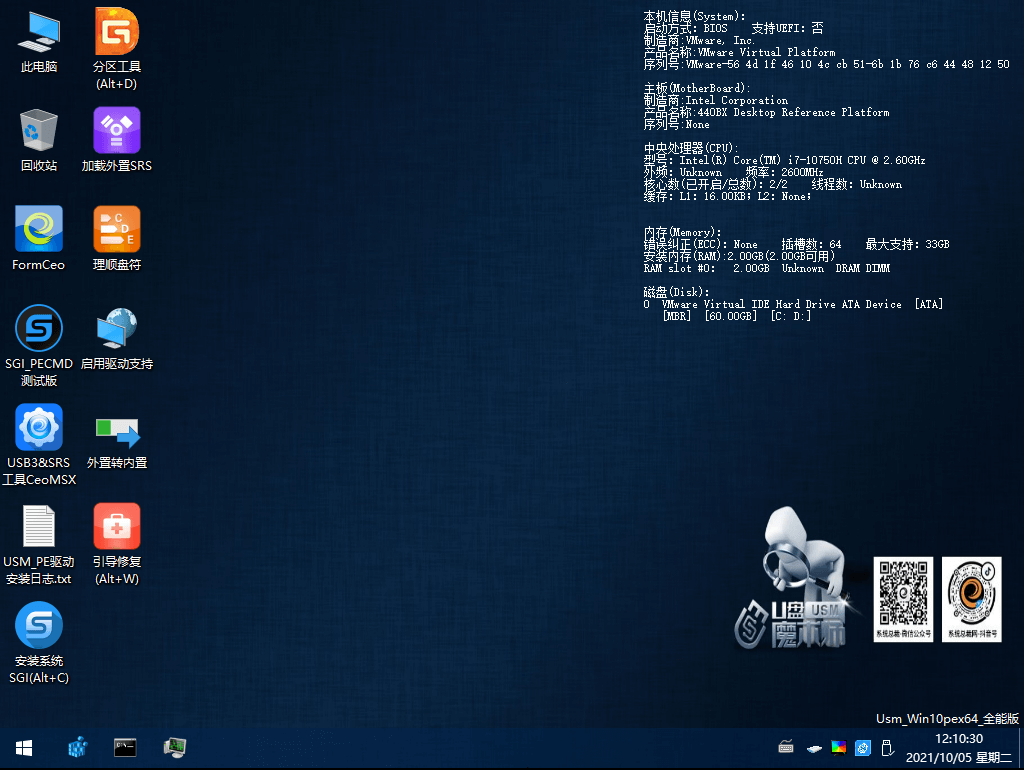Open 安装系统 SGI(Alt+C) installer
Image resolution: width=1024 pixels, height=770 pixels.
click(39, 643)
